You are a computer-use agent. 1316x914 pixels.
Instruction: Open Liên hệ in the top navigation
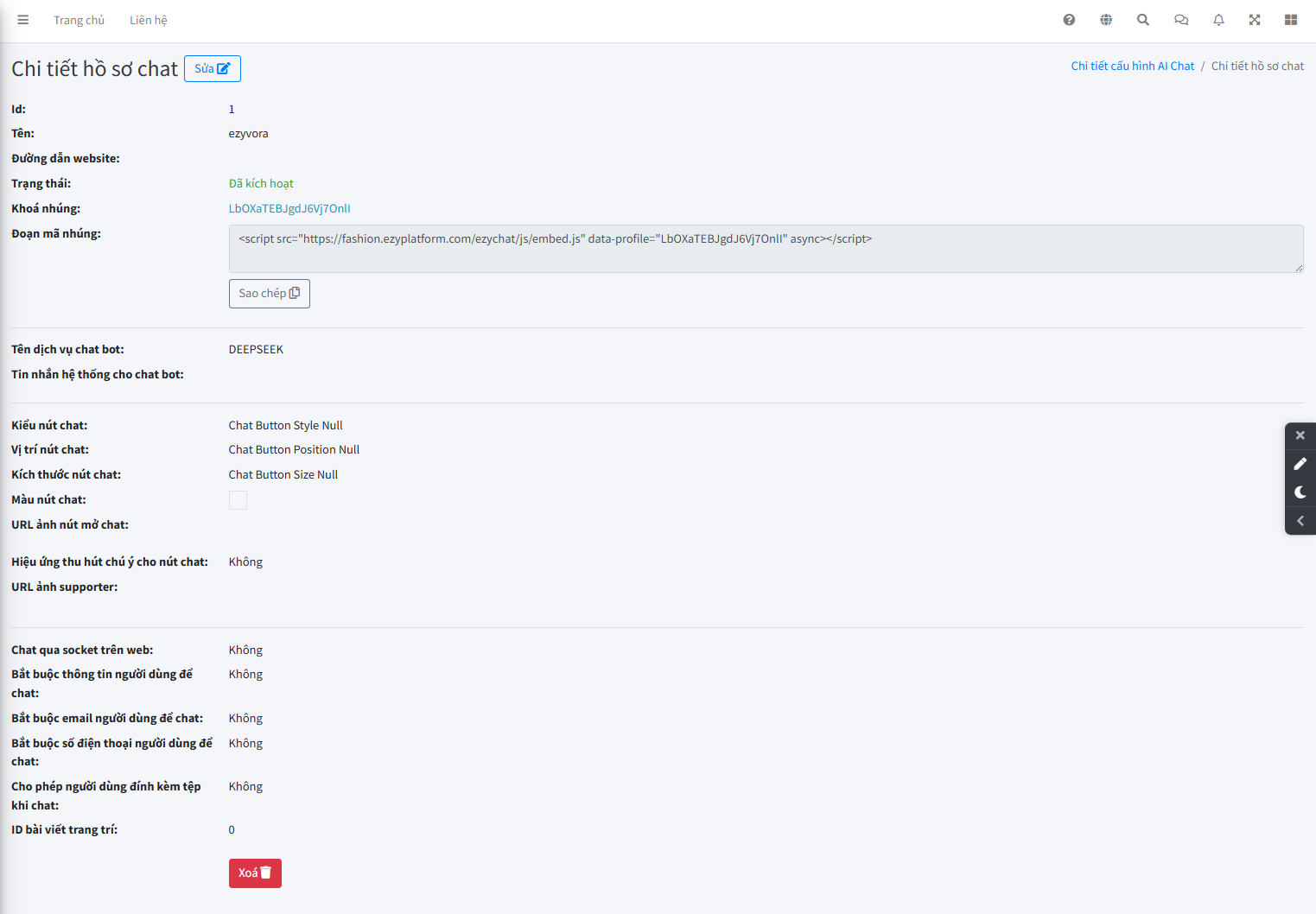[149, 20]
